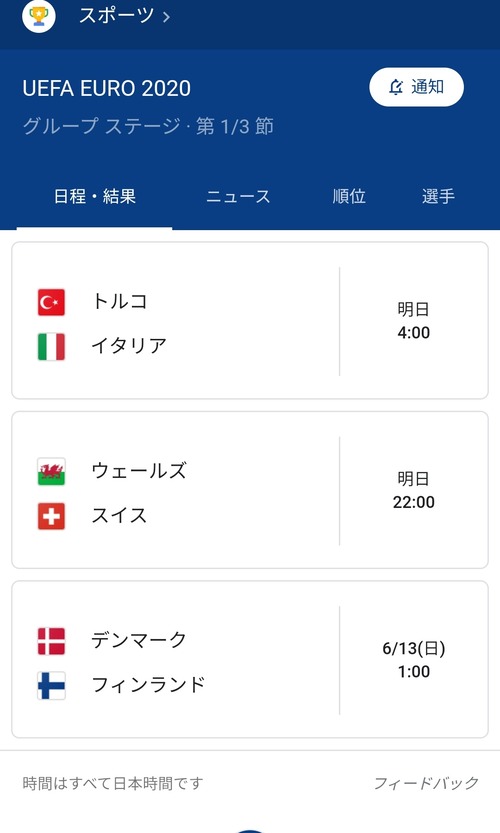Screen dimensions: 500x833
Task: Open the 選手 tab
Action: pos(438,197)
